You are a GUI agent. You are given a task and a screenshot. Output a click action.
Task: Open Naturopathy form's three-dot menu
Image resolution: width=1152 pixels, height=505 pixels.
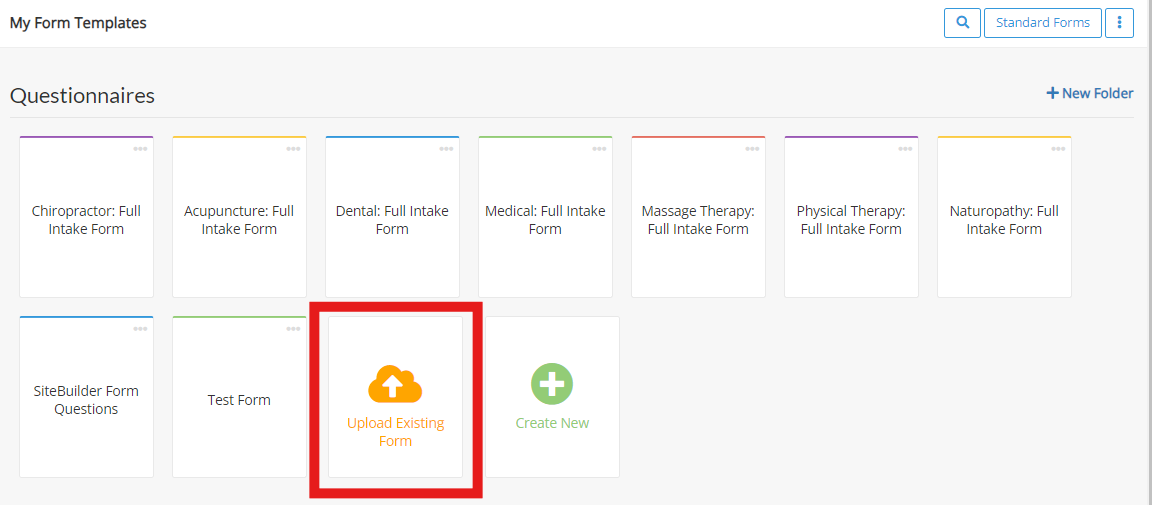1058,149
